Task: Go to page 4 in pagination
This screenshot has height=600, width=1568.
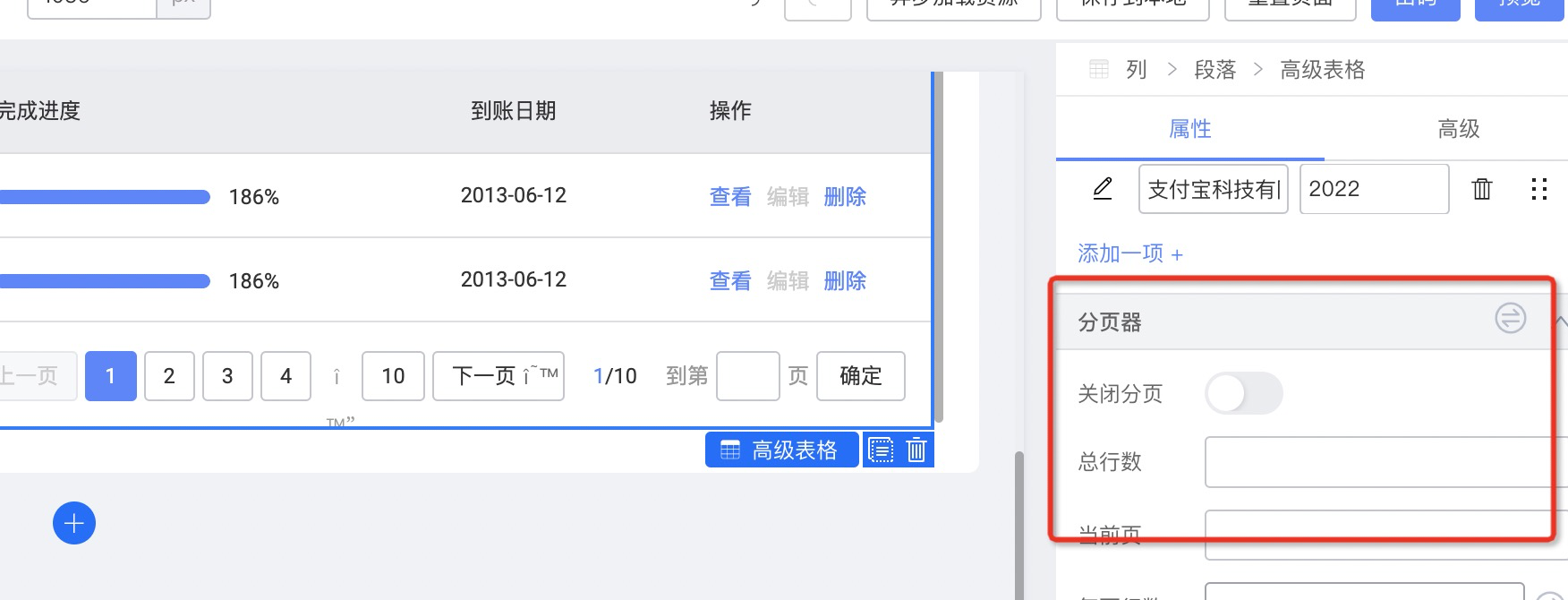Action: (x=285, y=376)
